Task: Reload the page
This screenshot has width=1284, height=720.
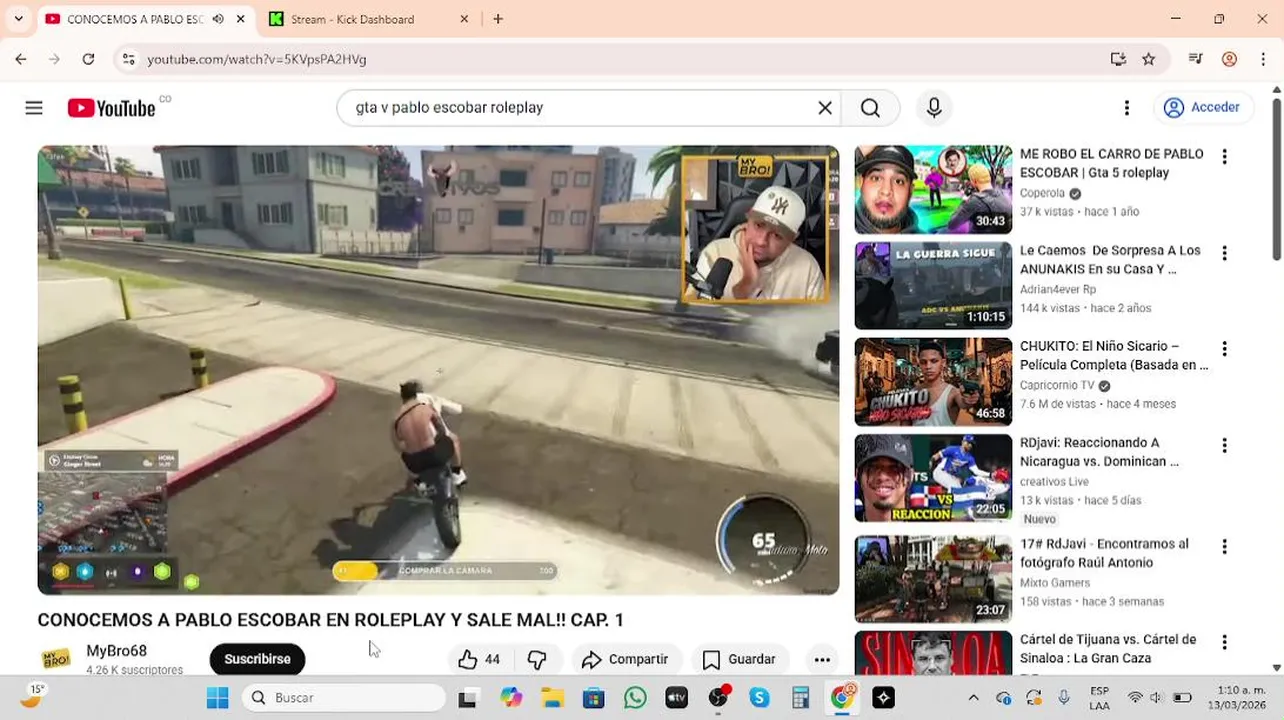Action: [x=88, y=59]
